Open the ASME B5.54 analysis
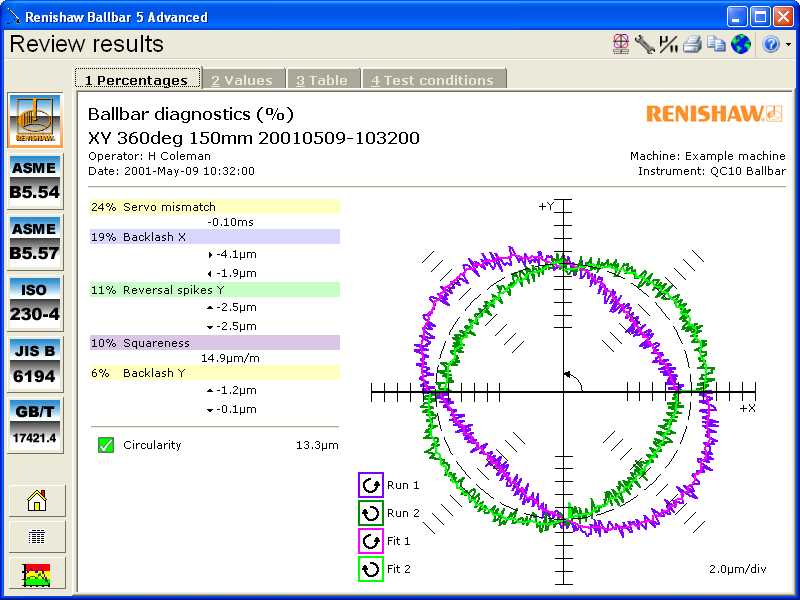The image size is (800, 600). pos(35,180)
